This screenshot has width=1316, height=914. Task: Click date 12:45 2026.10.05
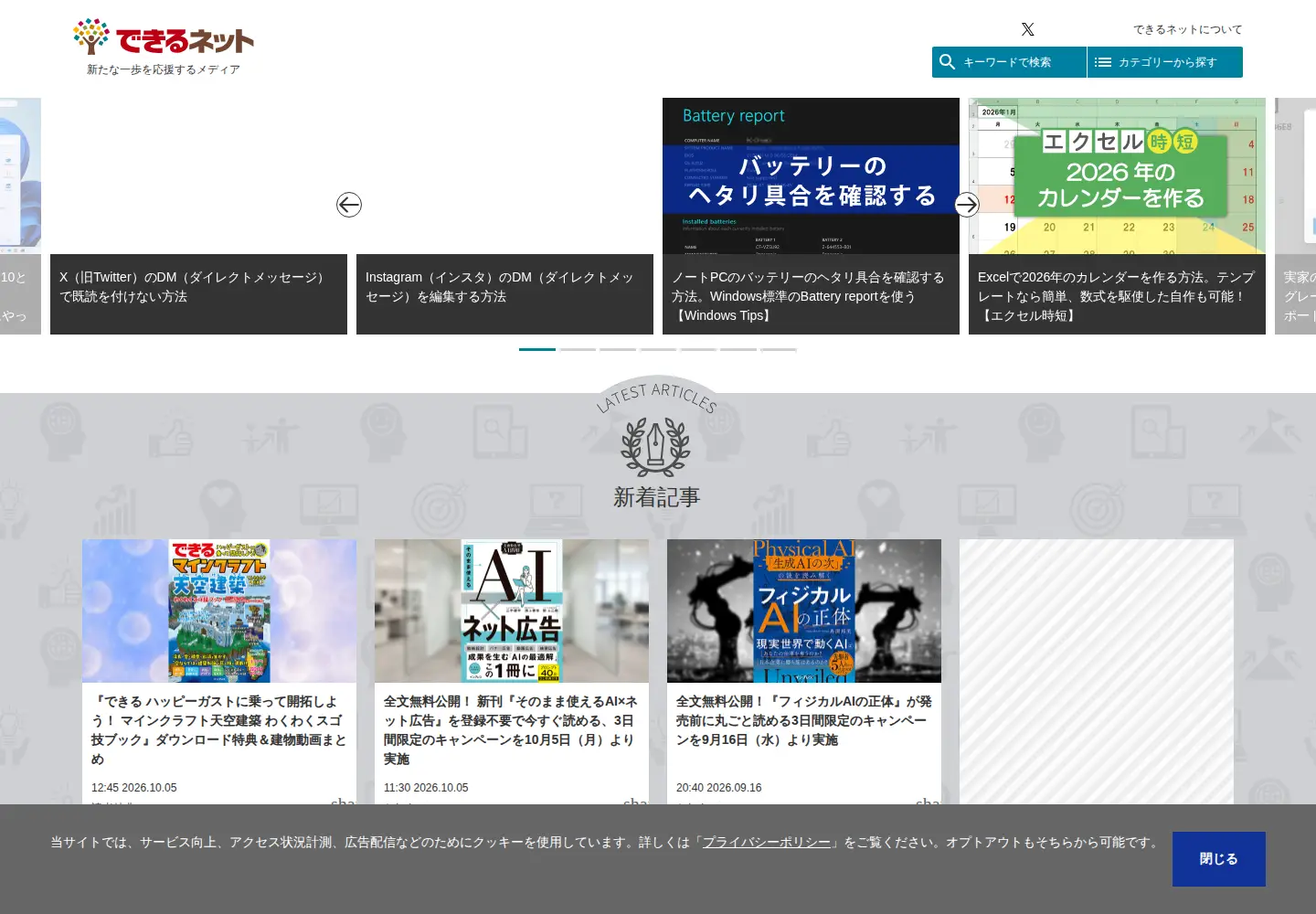(x=134, y=788)
